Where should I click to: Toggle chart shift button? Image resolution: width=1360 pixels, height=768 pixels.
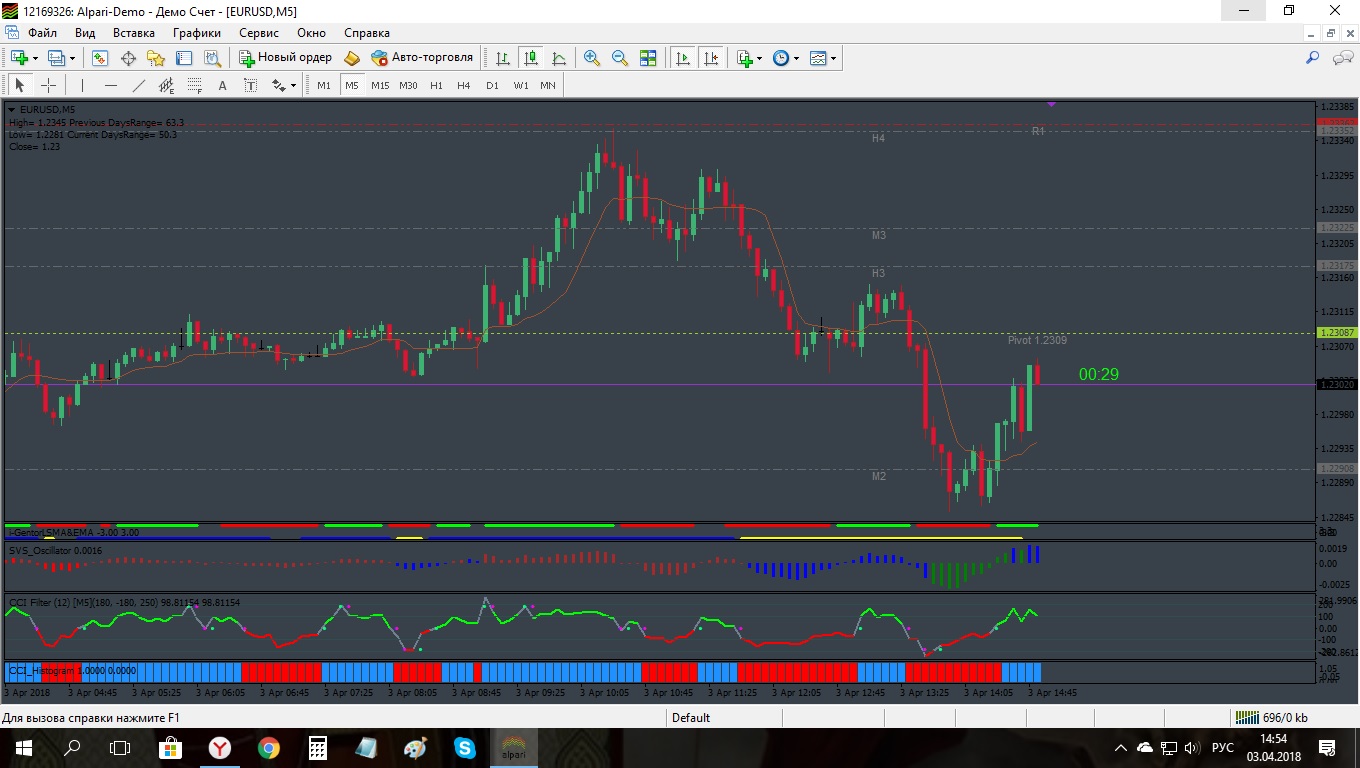[711, 58]
